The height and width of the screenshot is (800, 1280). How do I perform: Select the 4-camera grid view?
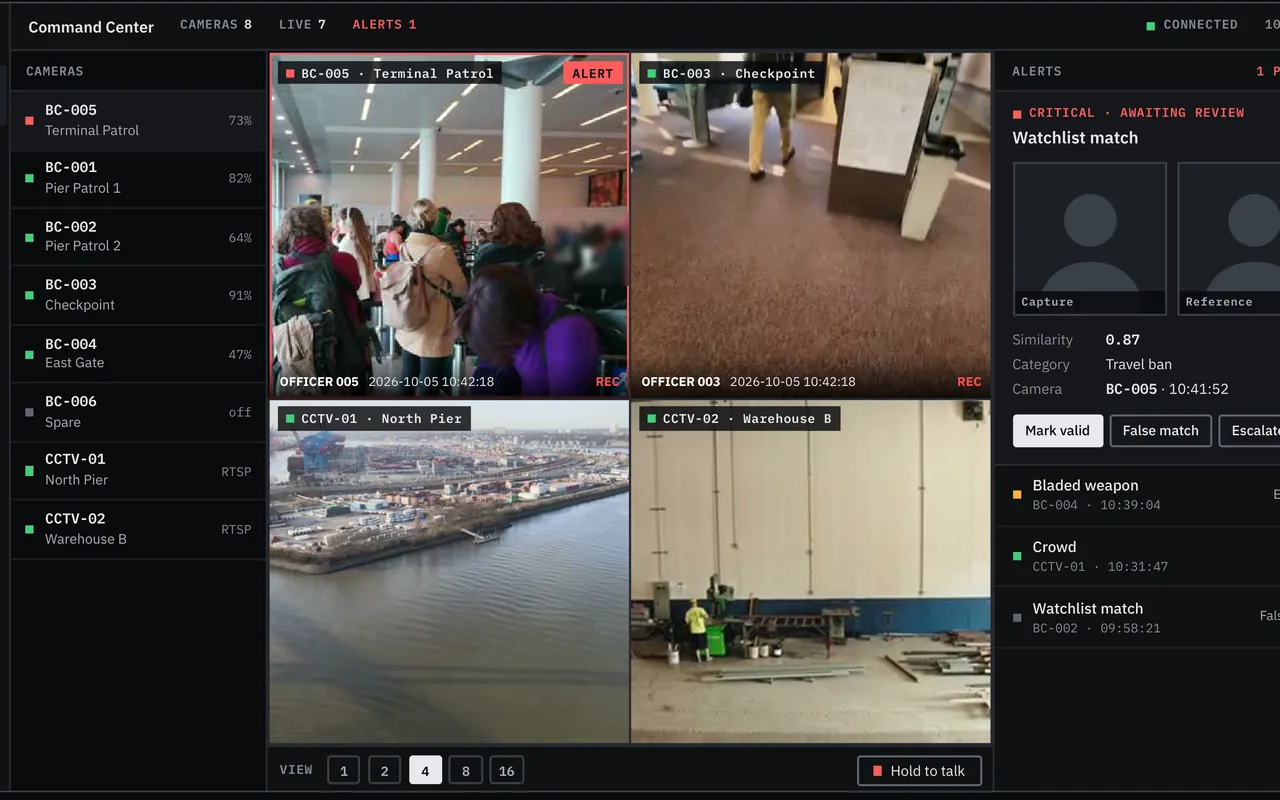coord(425,770)
